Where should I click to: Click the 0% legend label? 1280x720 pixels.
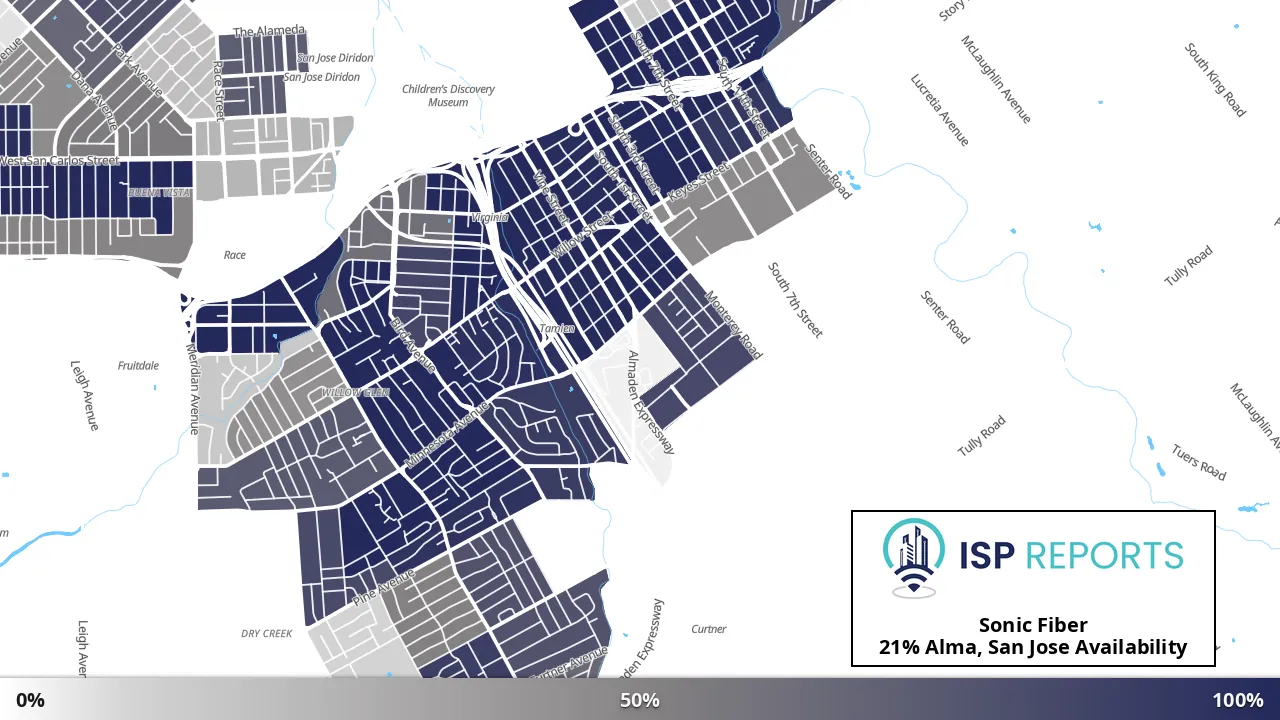click(30, 700)
